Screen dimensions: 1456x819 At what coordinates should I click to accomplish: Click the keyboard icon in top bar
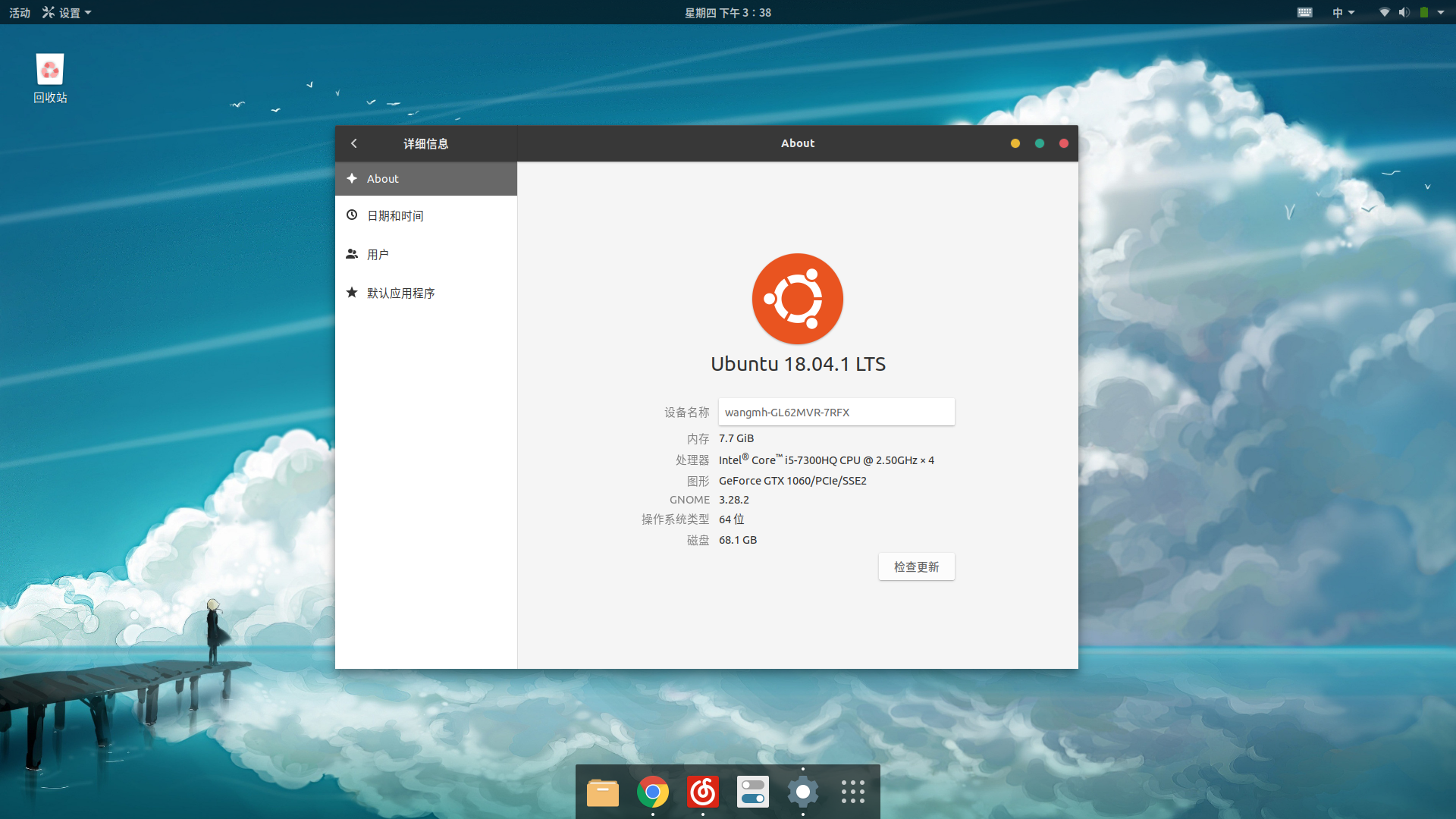pyautogui.click(x=1305, y=13)
